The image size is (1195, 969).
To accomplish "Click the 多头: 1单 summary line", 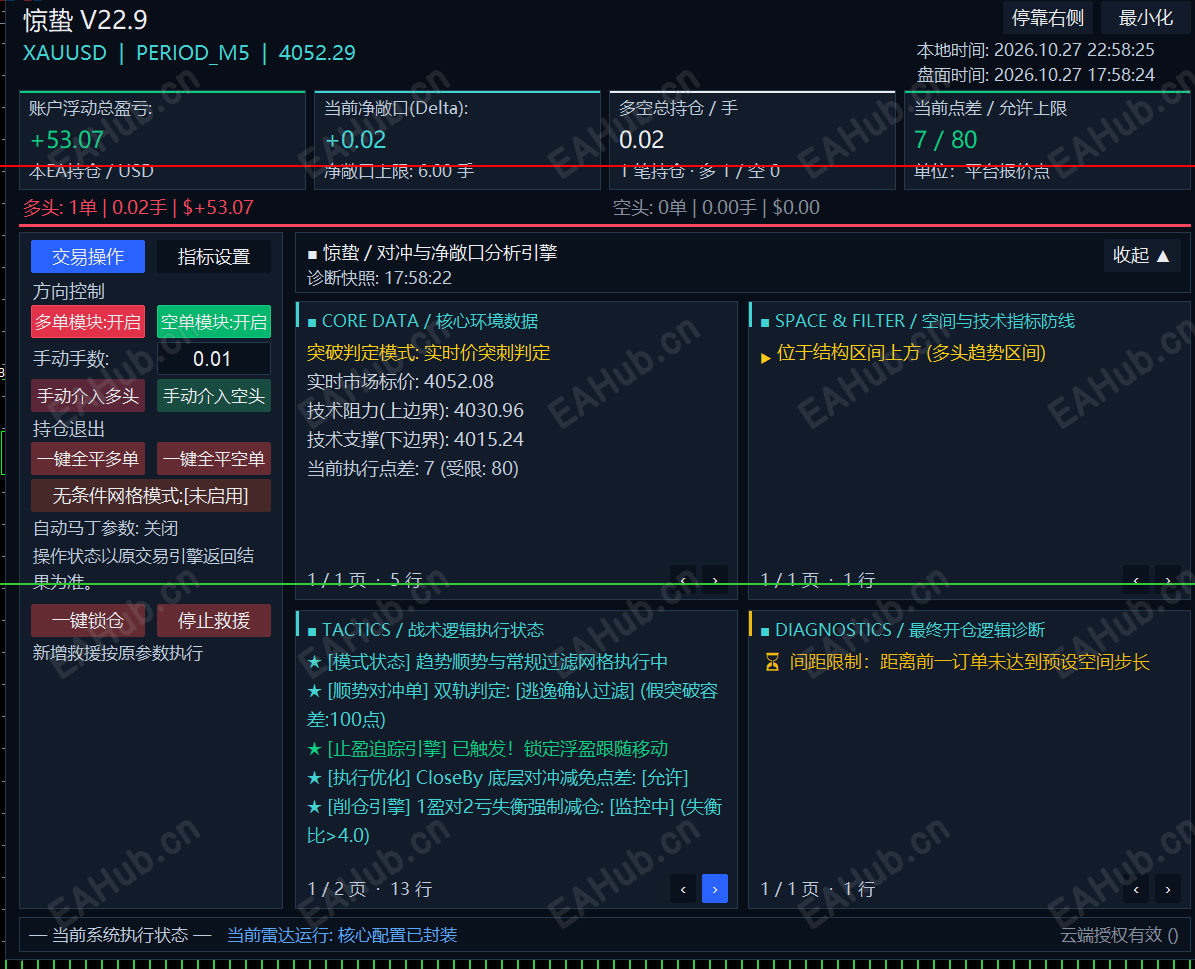I will [138, 207].
